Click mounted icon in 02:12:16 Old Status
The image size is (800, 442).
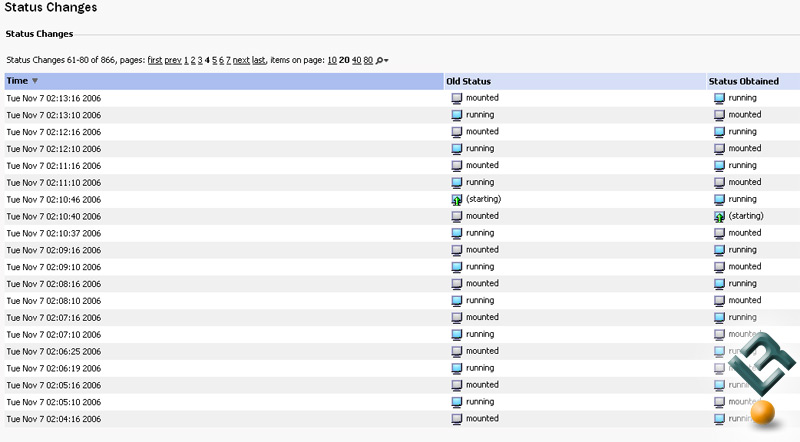(x=457, y=132)
